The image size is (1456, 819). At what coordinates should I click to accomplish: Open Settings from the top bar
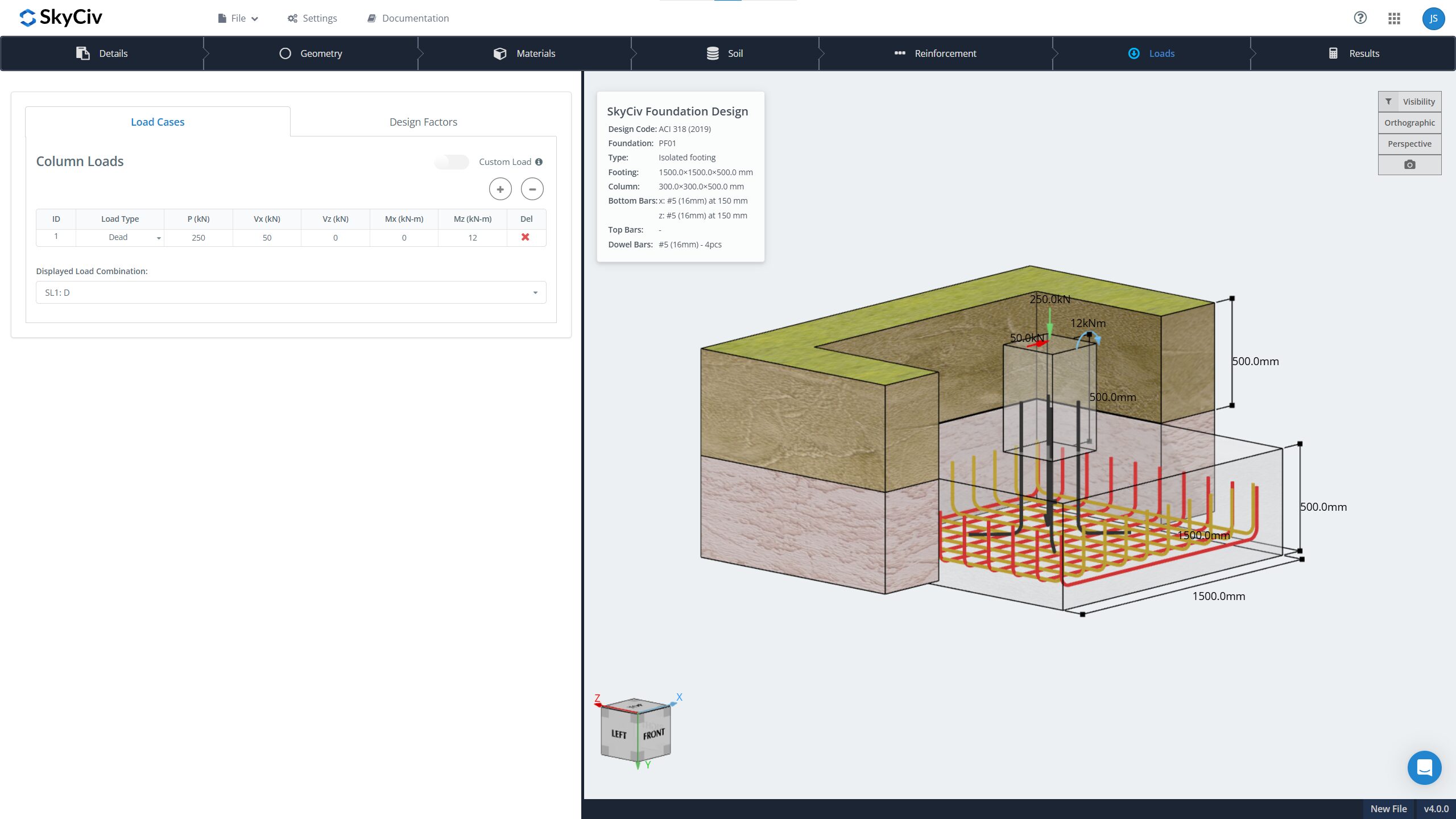tap(312, 18)
